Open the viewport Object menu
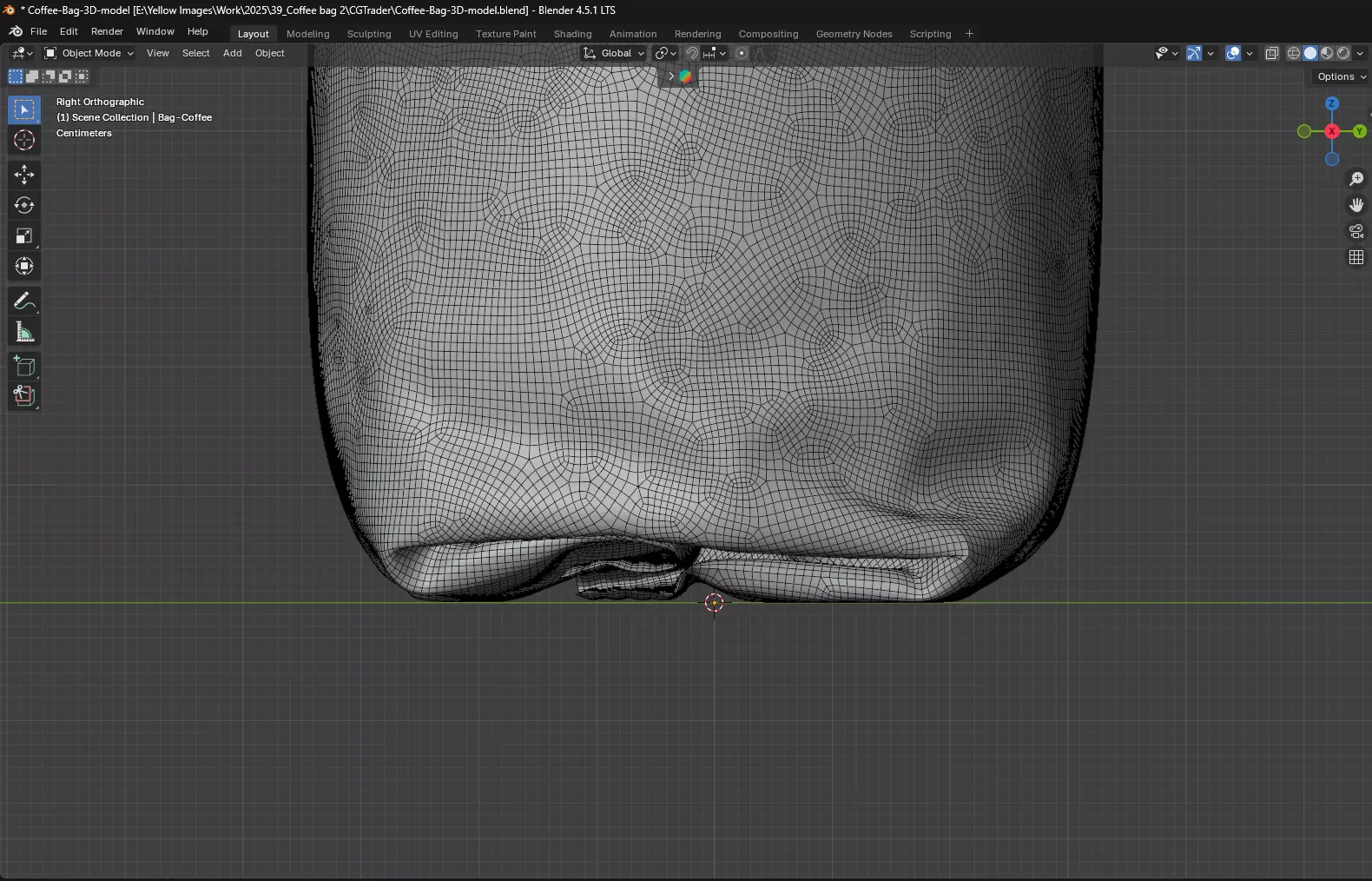This screenshot has height=881, width=1372. [269, 53]
